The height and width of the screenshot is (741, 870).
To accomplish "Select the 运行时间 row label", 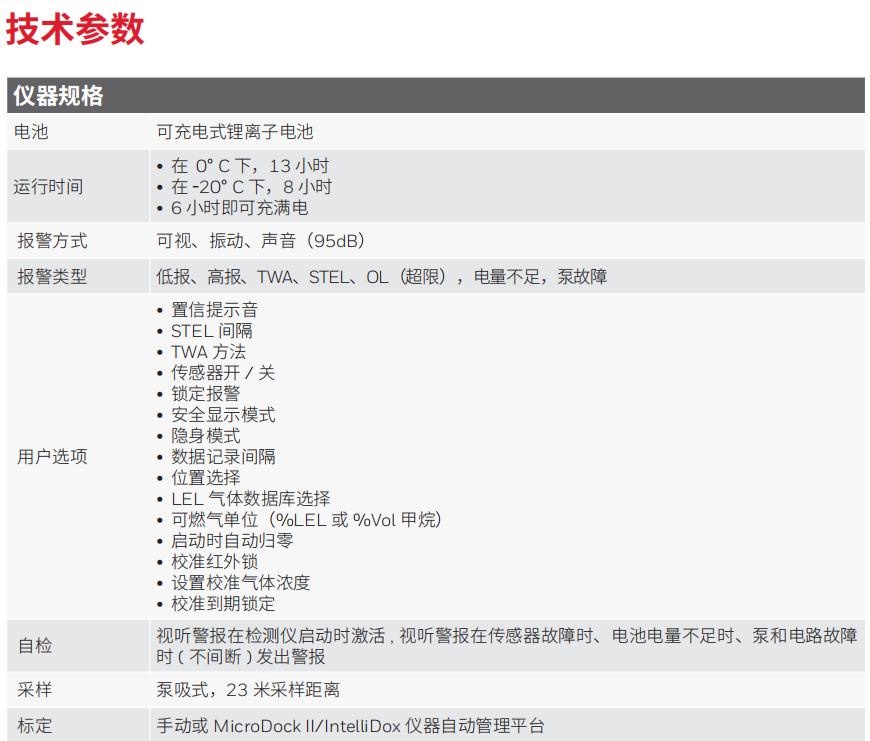I will (48, 186).
